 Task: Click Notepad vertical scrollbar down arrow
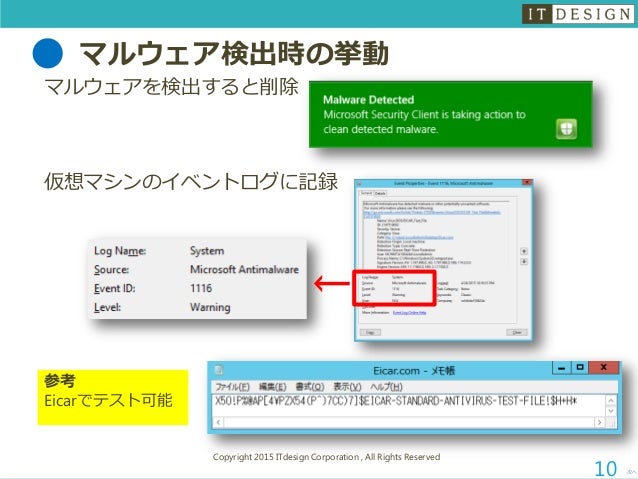tap(611, 411)
